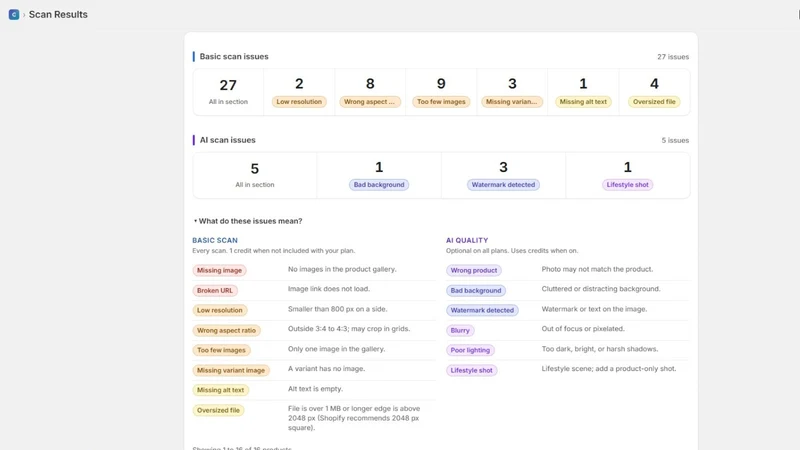Click the AI scan issues heading

(228, 140)
